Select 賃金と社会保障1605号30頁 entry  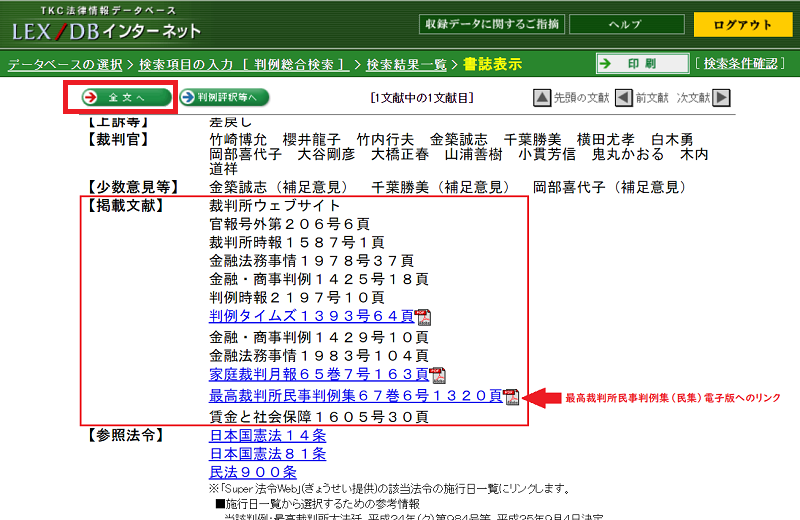click(319, 417)
